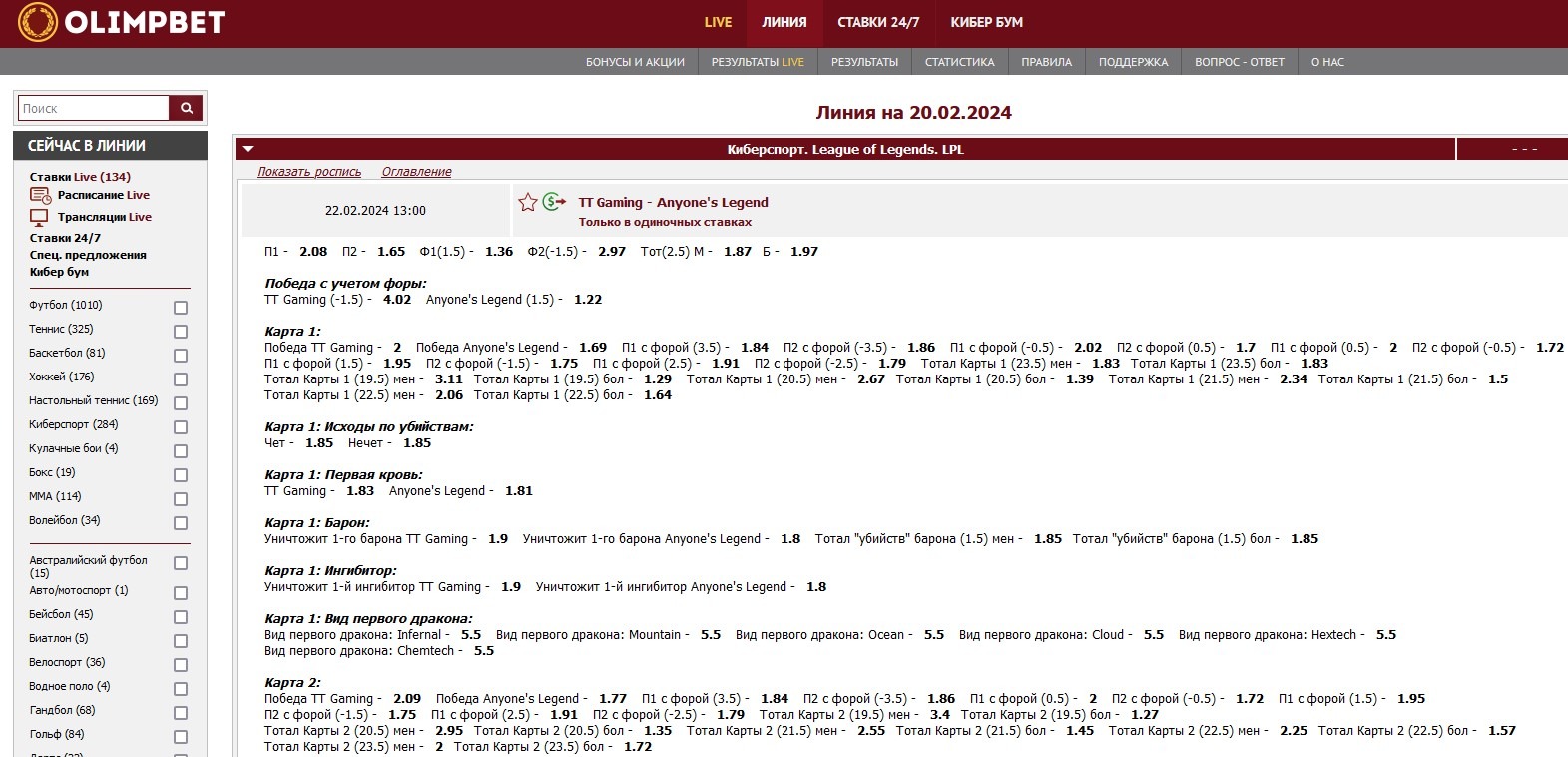This screenshot has height=757, width=1568.
Task: Select Карта 2 Победа TT Gaming 2.09
Action: [x=407, y=699]
